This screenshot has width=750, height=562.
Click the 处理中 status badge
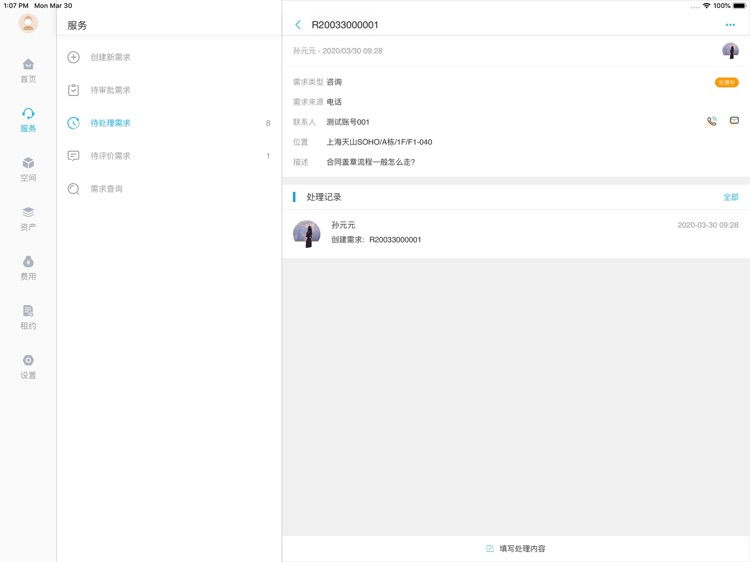(x=727, y=82)
